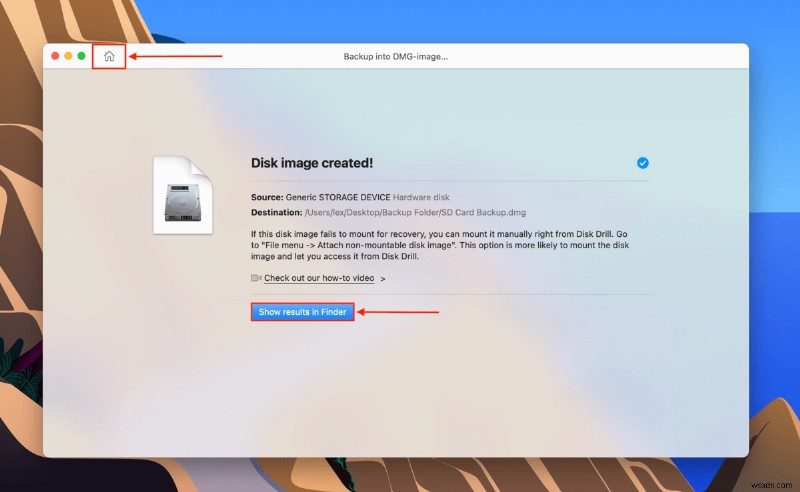The width and height of the screenshot is (800, 492).
Task: Click the chevron after the how-to video link
Action: tap(383, 279)
